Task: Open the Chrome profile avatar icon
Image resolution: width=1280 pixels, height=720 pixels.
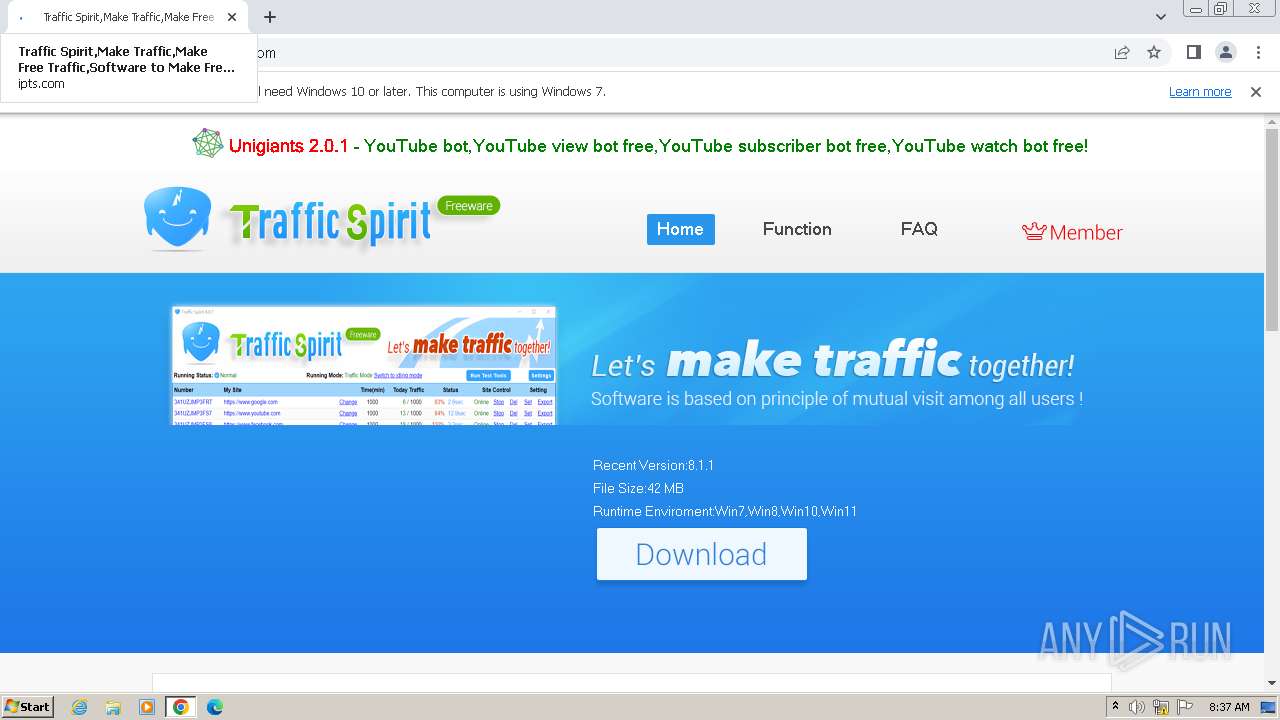Action: point(1225,52)
